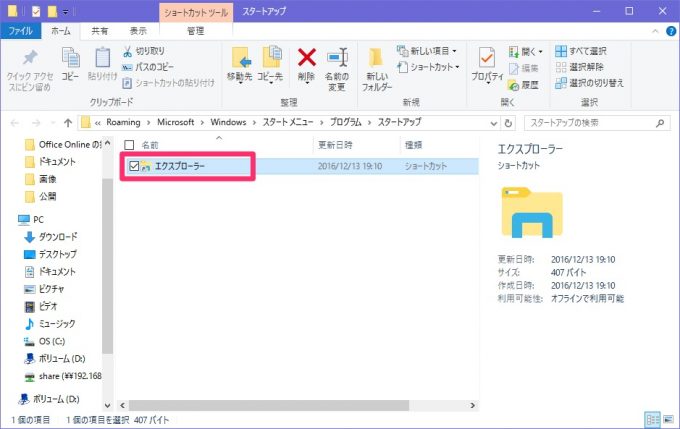This screenshot has width=680, height=429.
Task: Switch to Large icons view in status bar
Action: 669,419
